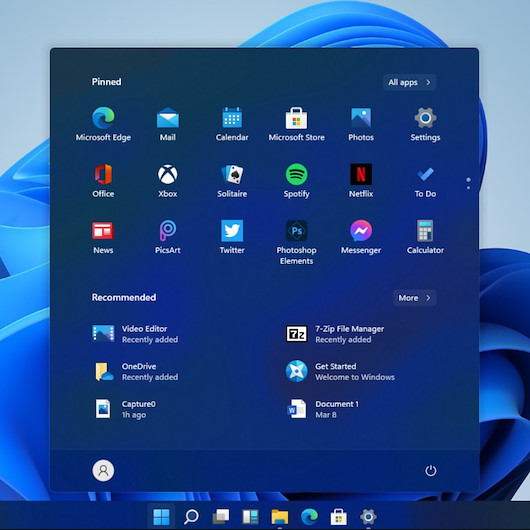The image size is (530, 530).
Task: Open Edge from the taskbar
Action: pyautogui.click(x=309, y=516)
